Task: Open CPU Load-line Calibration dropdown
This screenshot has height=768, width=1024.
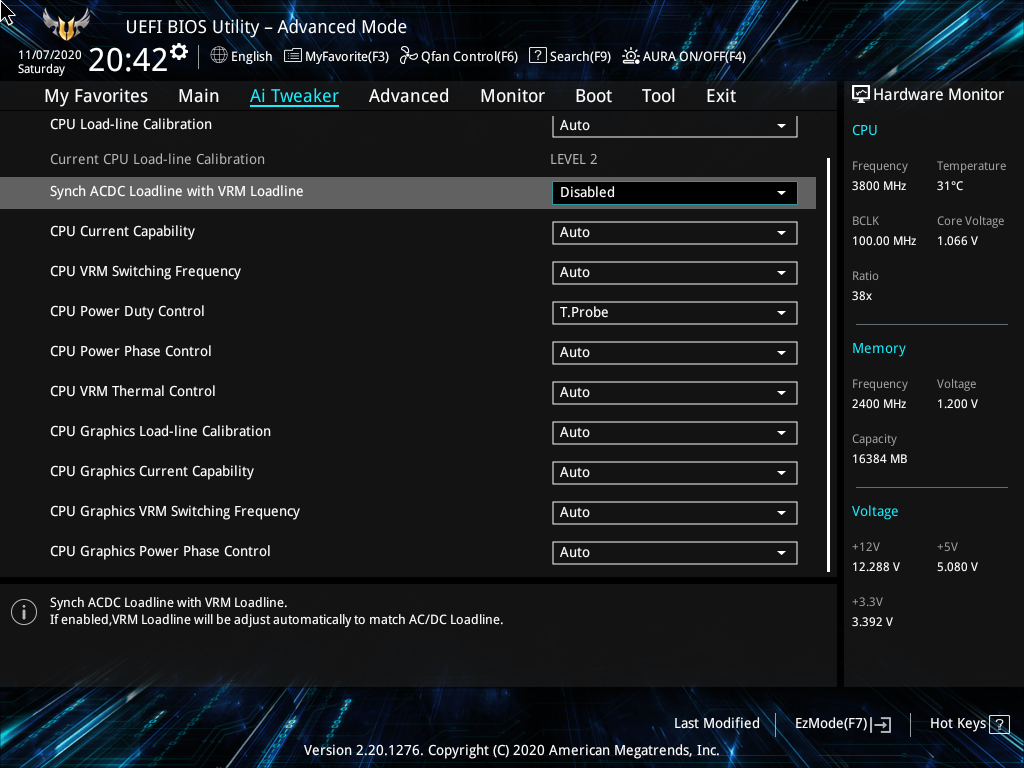Action: [675, 125]
